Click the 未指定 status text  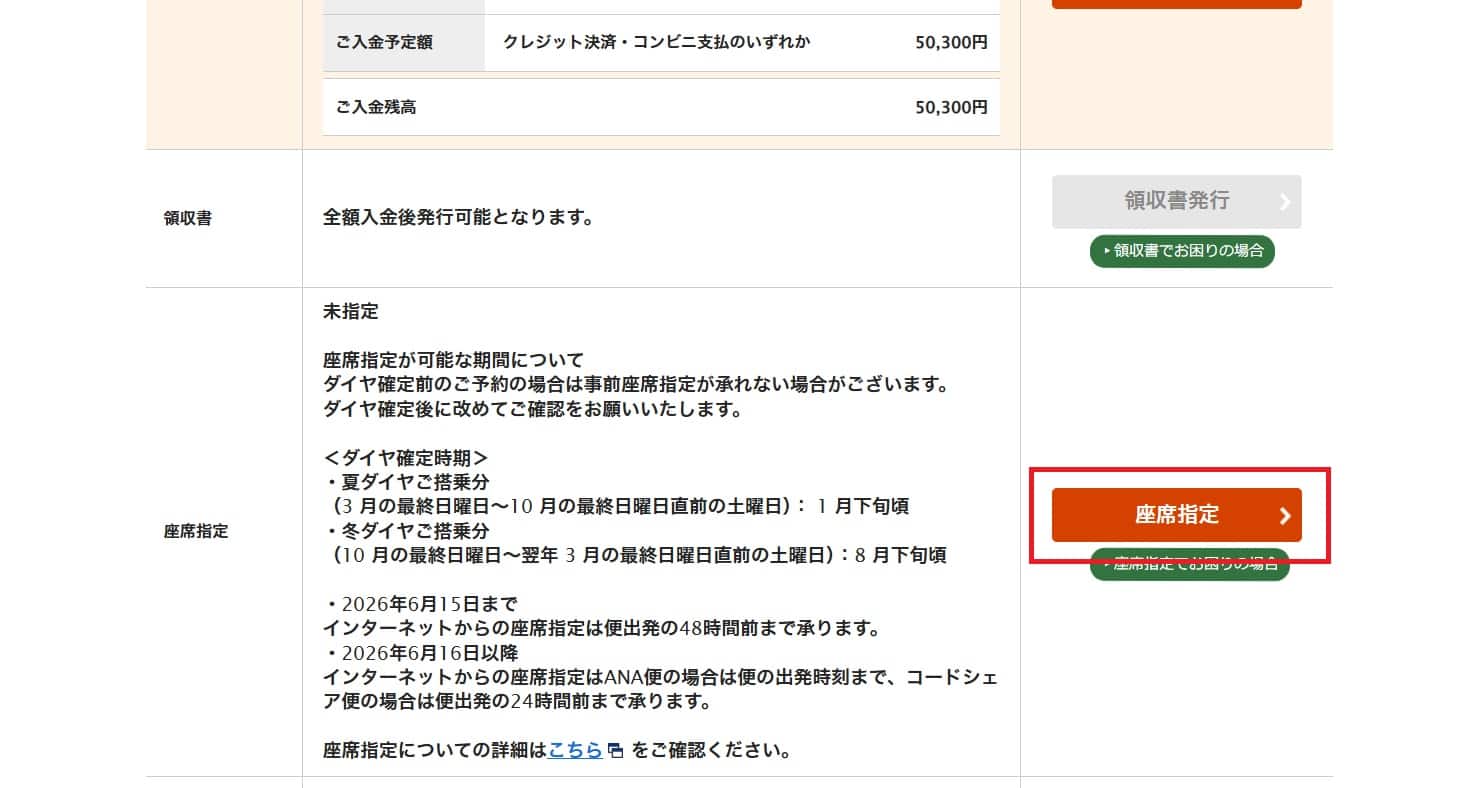point(351,312)
